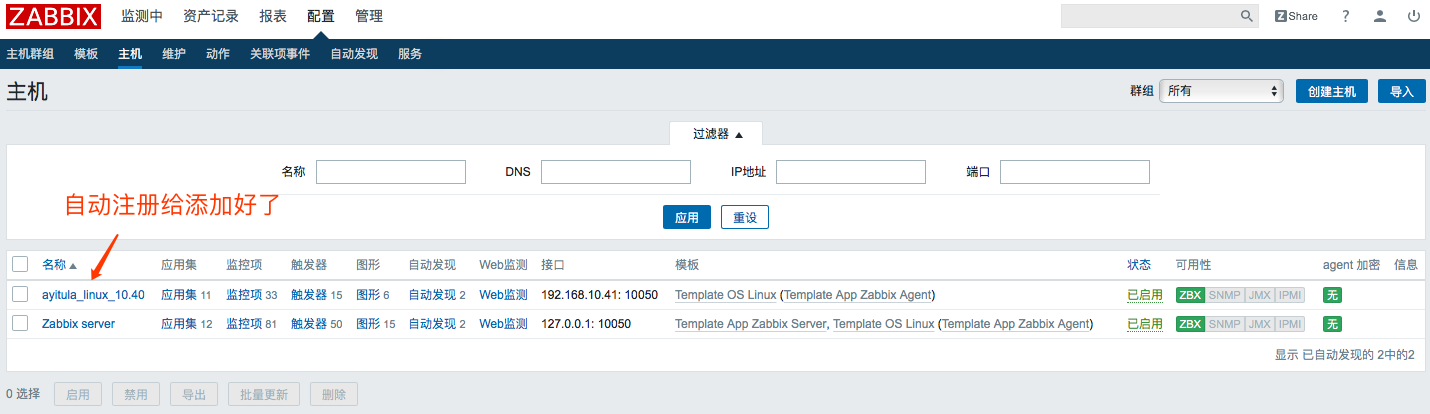
Task: Toggle the select-all hosts checkbox
Action: click(x=20, y=264)
